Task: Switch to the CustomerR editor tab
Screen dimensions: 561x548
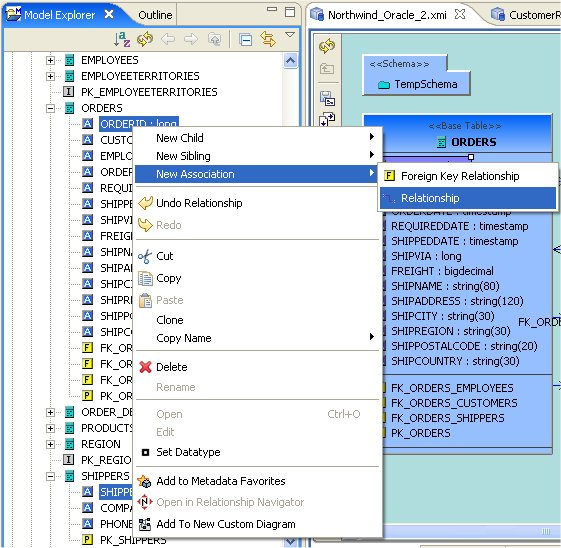Action: coord(525,15)
